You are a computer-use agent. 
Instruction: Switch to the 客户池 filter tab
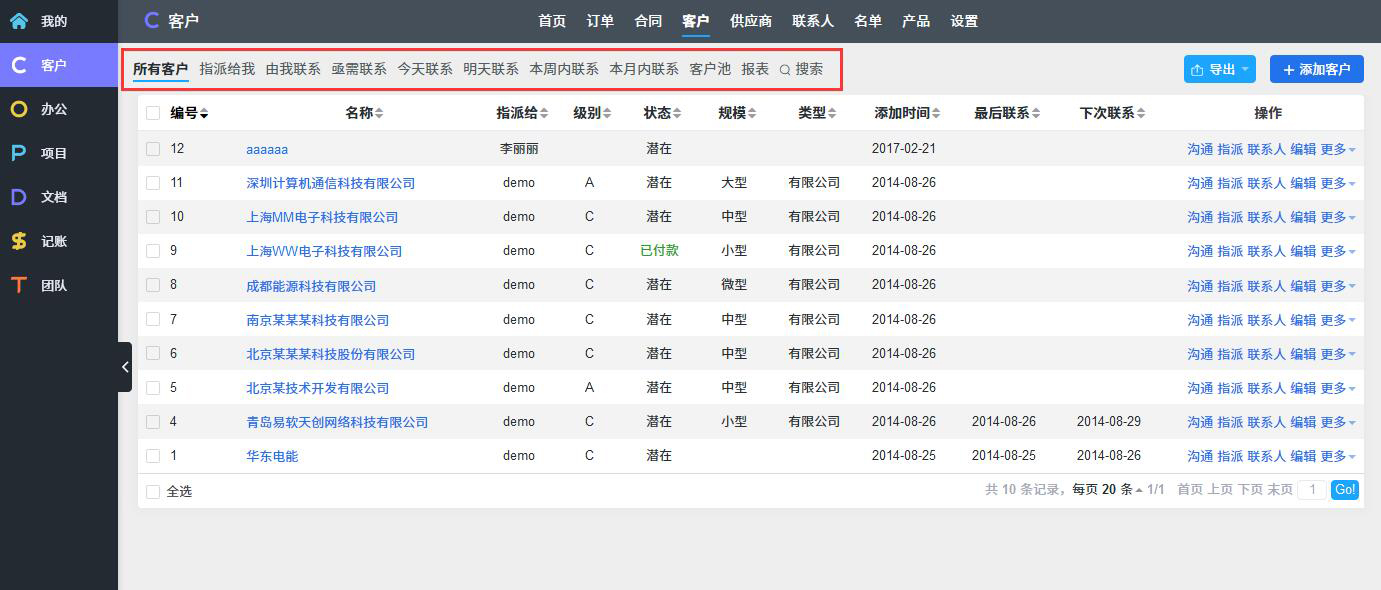710,69
